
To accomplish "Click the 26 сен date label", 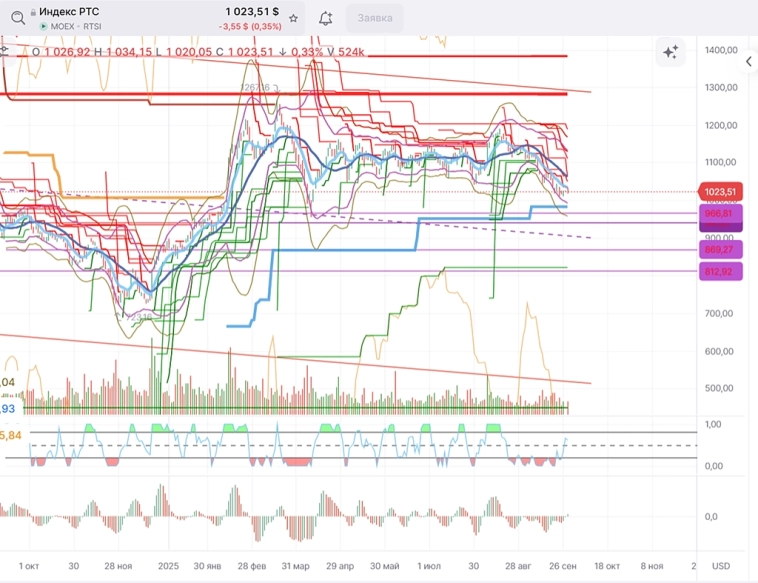I will 563,566.
